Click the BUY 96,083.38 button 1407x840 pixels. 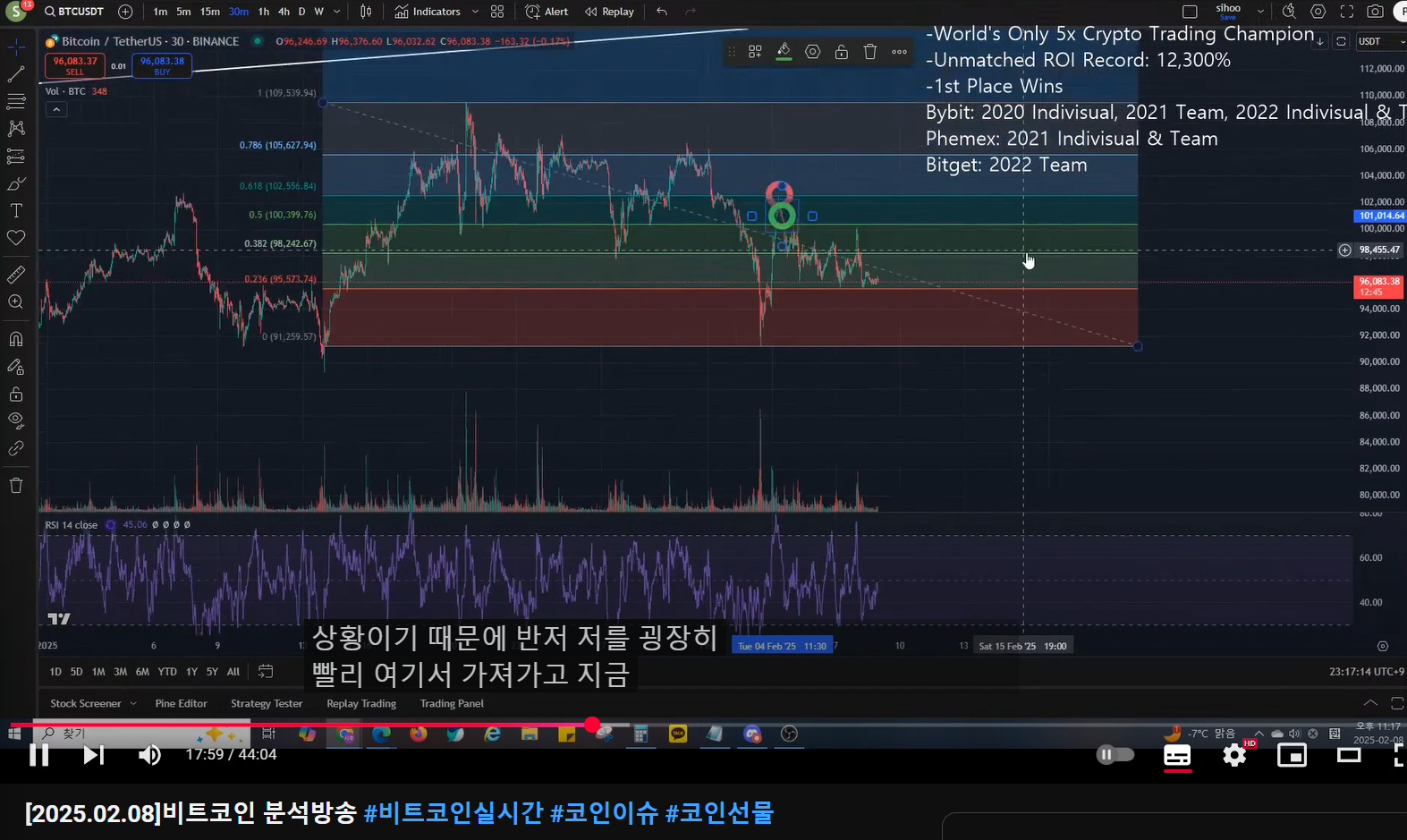pyautogui.click(x=162, y=65)
